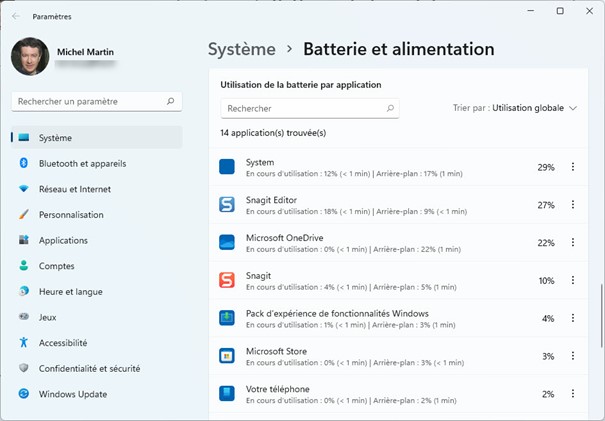Click the Système breadcrumb link
605x421 pixels.
[241, 49]
